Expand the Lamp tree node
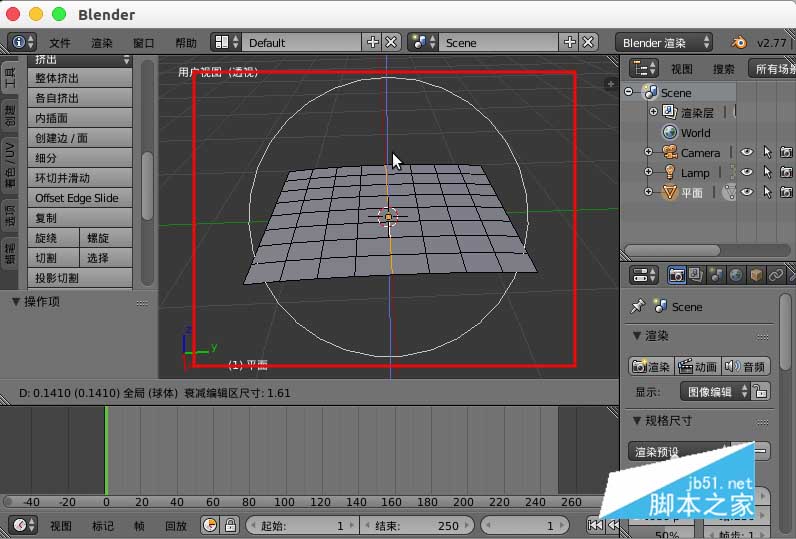Image resolution: width=796 pixels, height=539 pixels. click(x=648, y=172)
